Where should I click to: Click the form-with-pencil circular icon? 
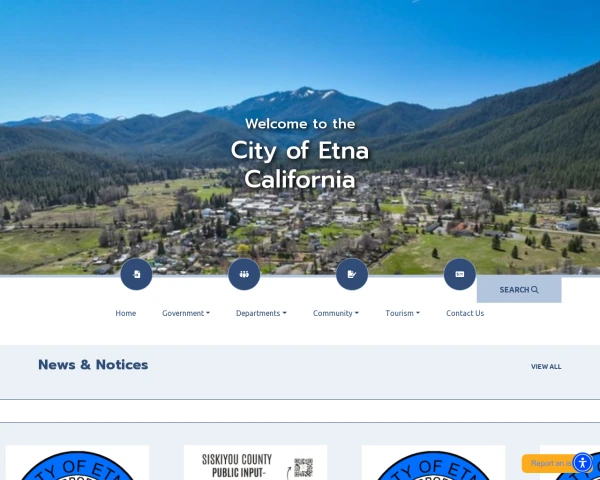352,274
